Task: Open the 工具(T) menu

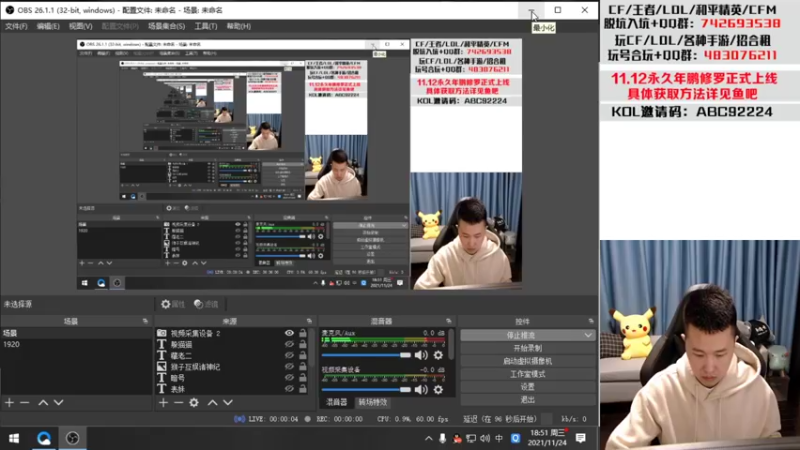Action: (206, 26)
